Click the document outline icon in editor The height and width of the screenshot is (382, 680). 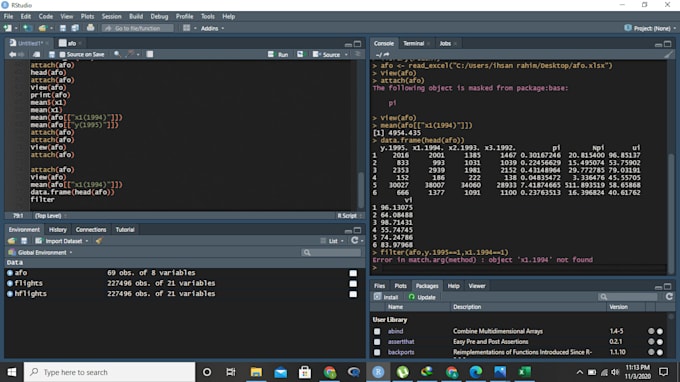(358, 54)
